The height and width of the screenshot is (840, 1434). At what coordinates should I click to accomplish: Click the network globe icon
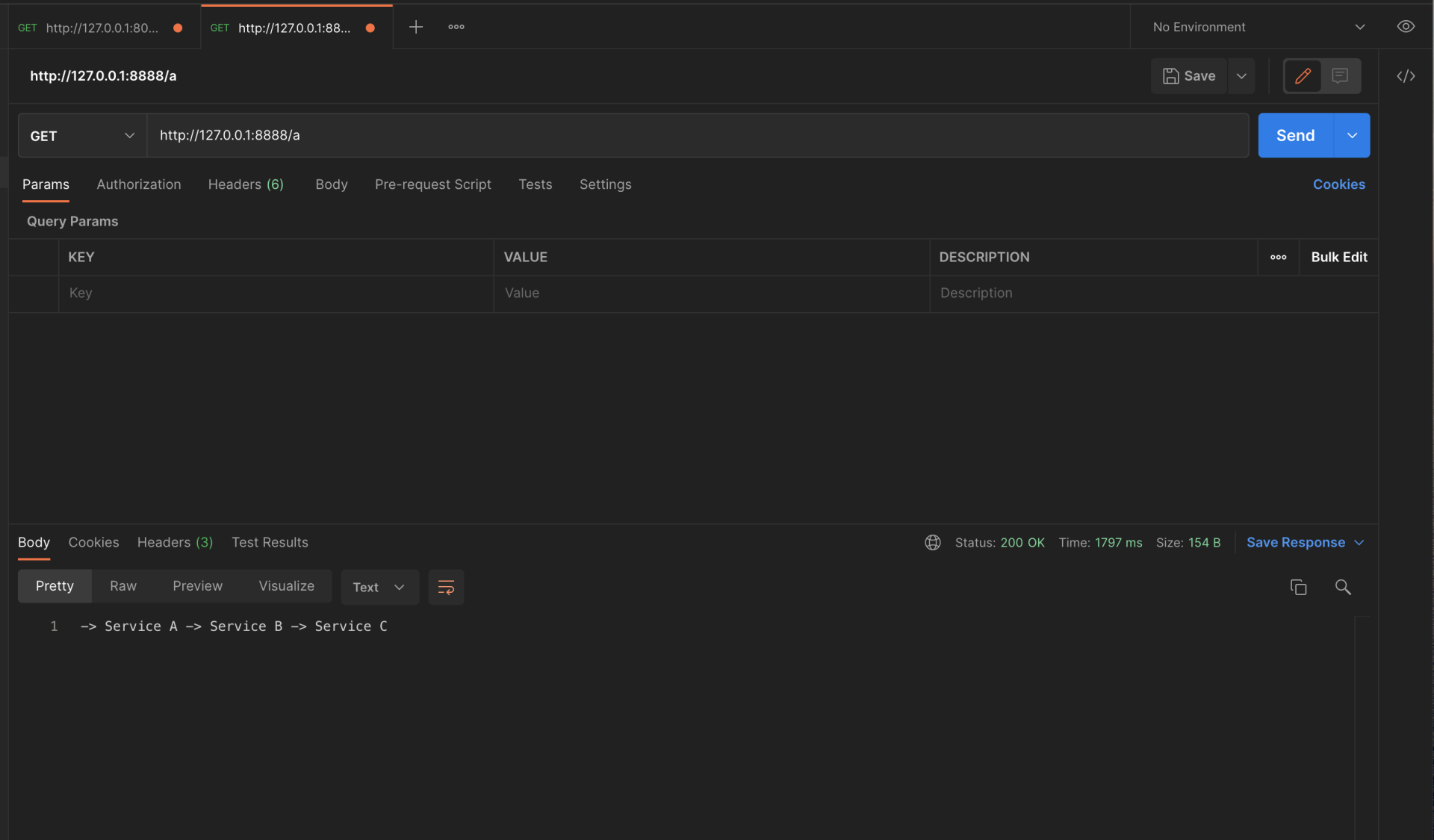pos(932,543)
